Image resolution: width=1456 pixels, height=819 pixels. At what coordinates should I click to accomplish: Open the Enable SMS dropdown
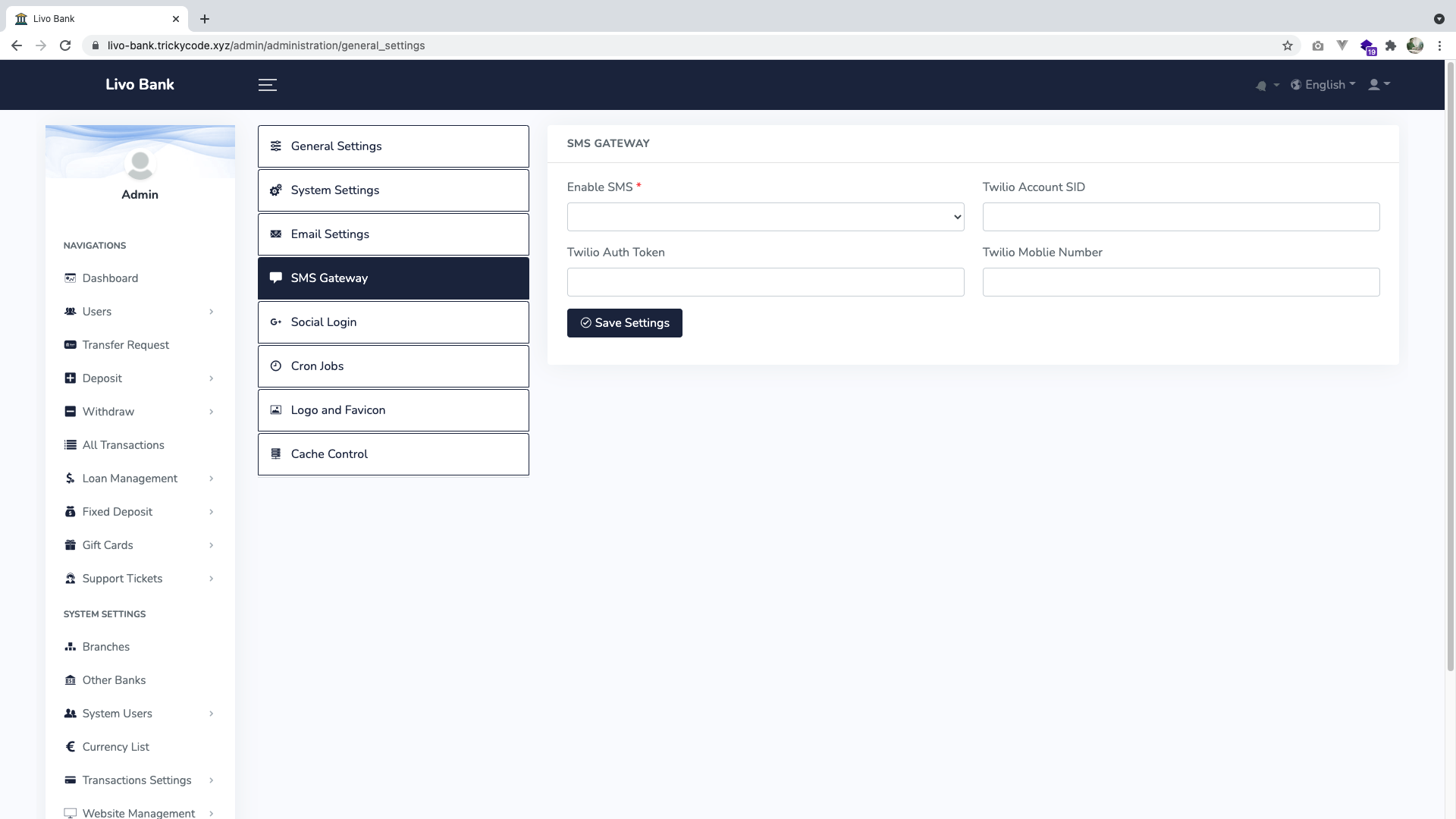(x=765, y=217)
